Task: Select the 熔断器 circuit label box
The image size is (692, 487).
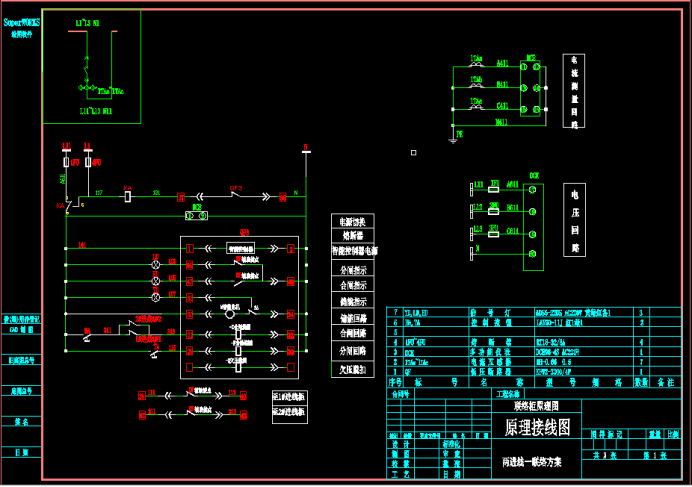Action: (x=352, y=235)
